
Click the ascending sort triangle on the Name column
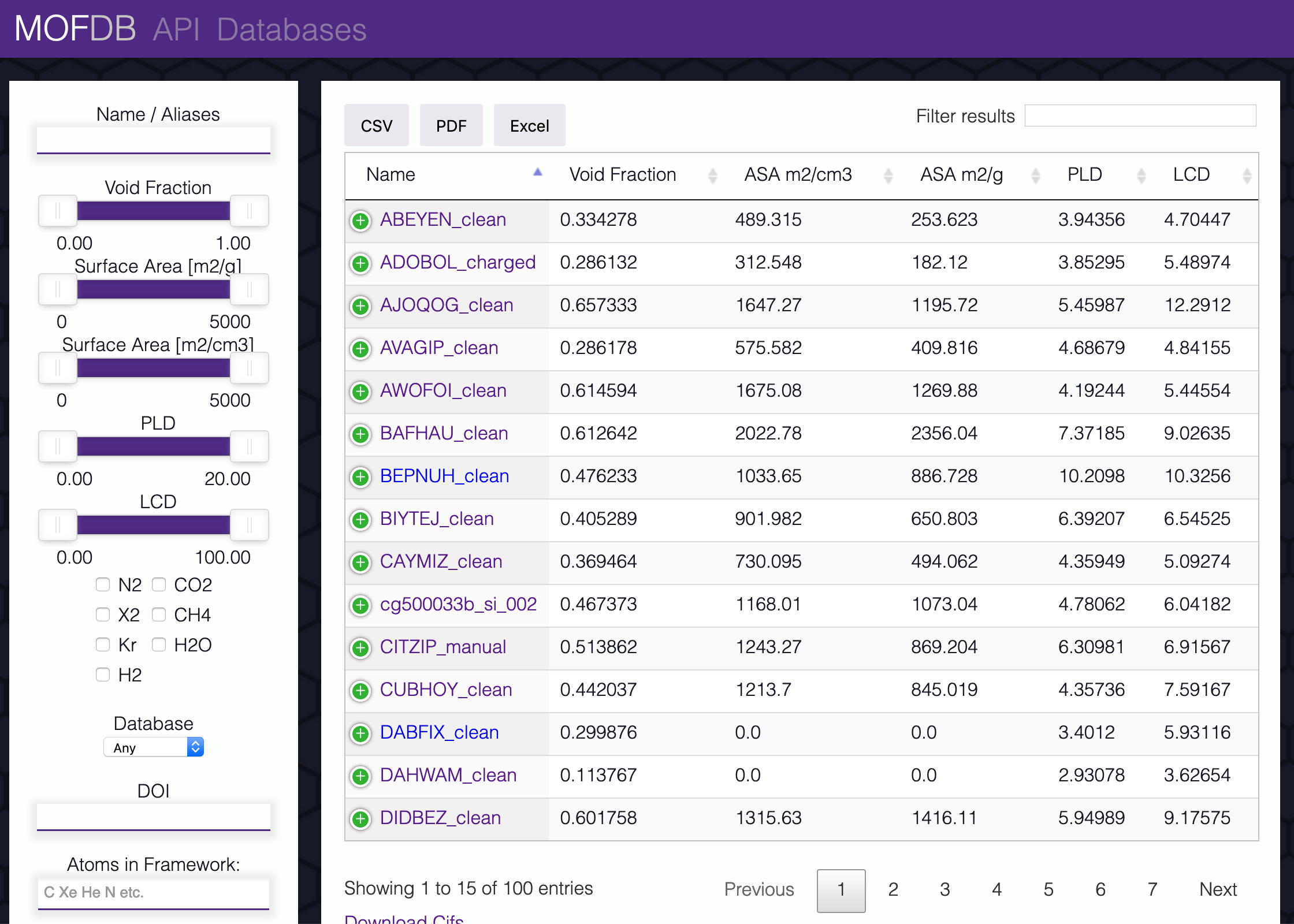coord(537,172)
